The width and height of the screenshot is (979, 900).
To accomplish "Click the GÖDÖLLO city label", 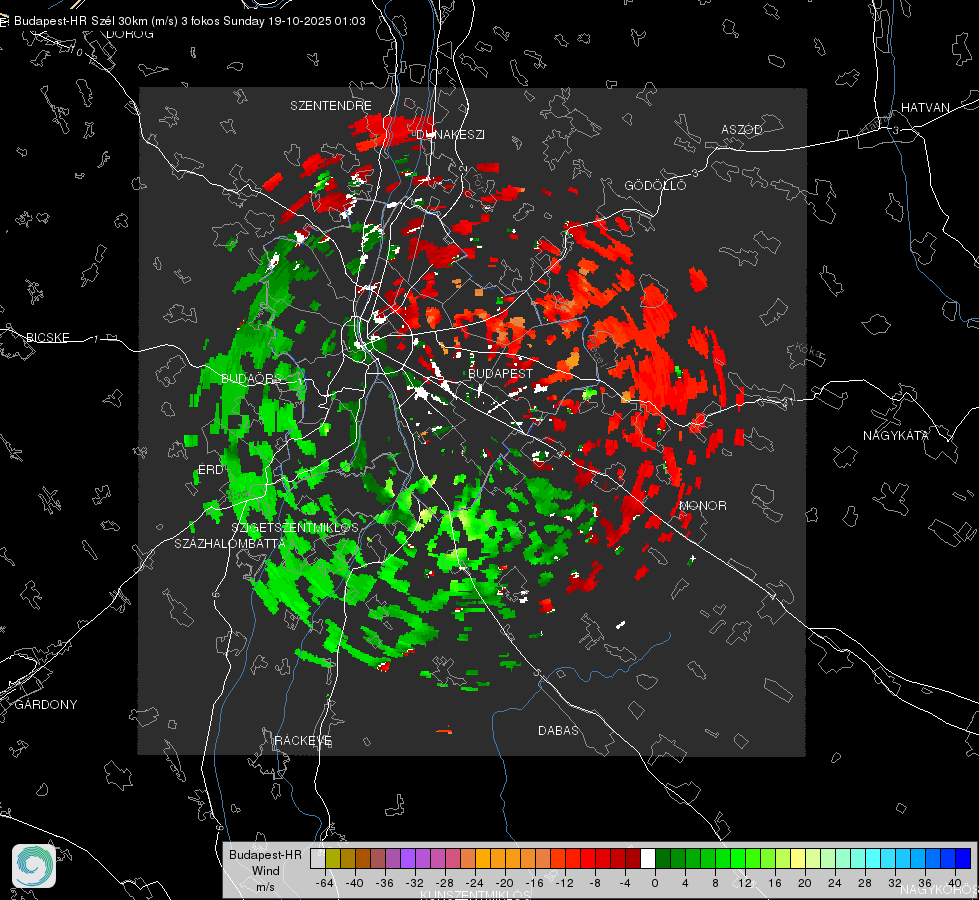I will pos(655,185).
